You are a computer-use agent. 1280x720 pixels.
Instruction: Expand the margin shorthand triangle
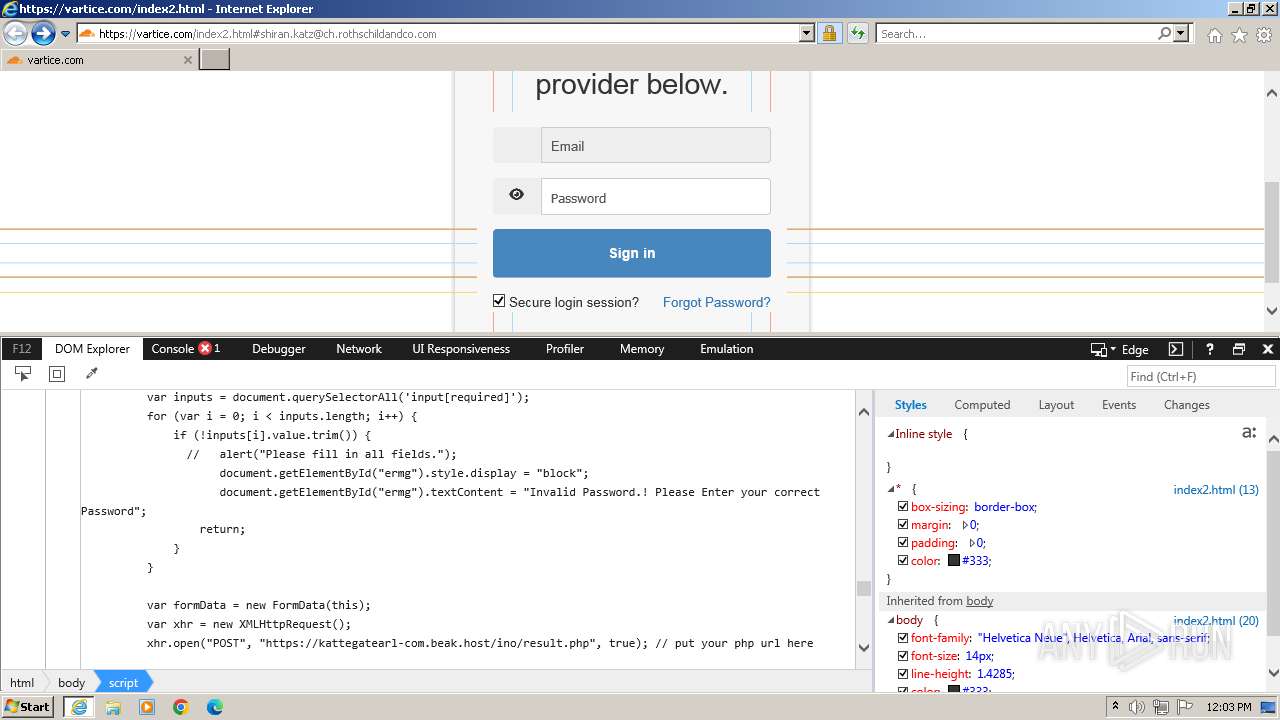click(966, 525)
